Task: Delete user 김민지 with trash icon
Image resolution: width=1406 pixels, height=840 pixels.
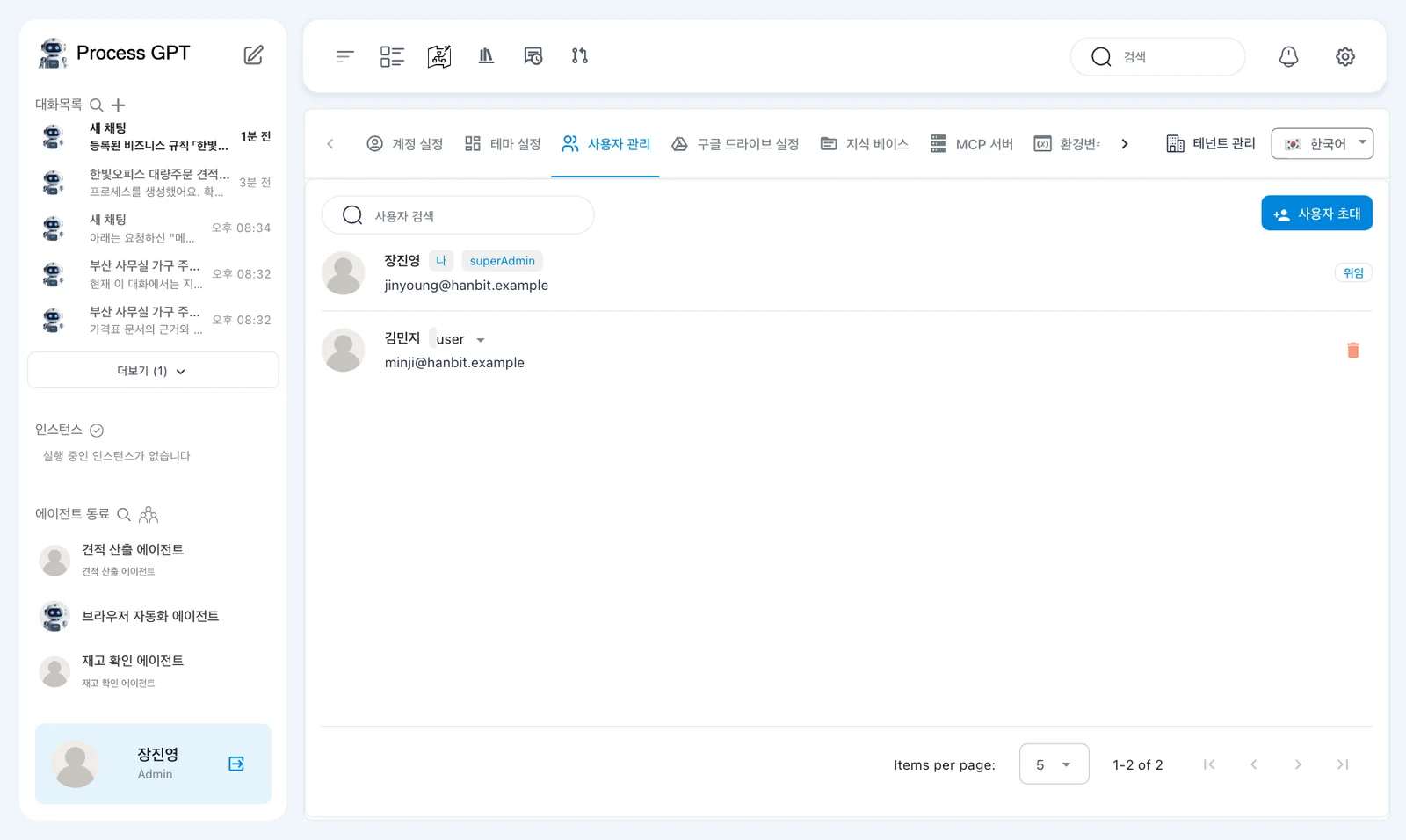Action: click(1353, 350)
